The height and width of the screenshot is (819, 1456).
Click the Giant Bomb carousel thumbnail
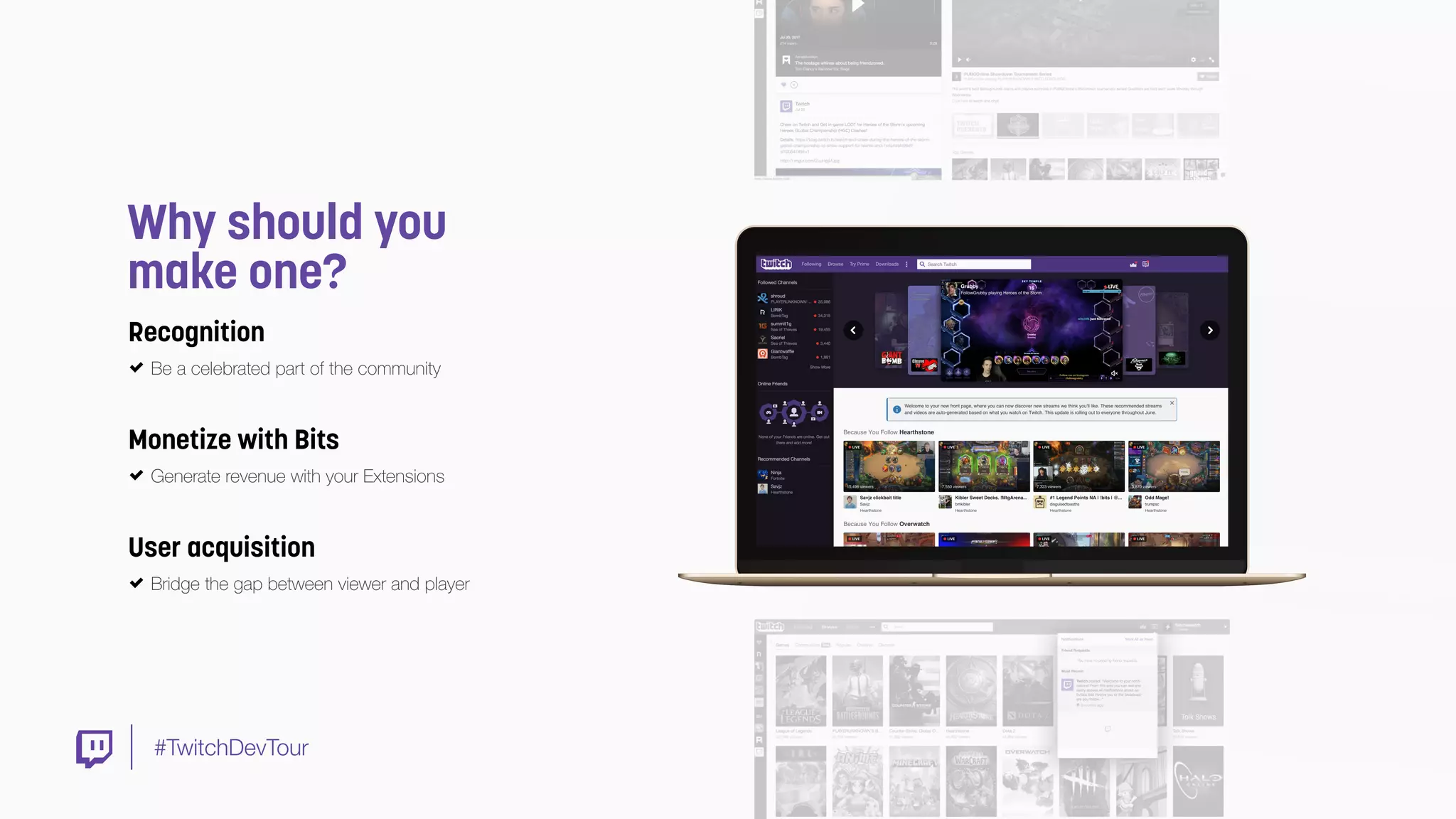point(892,358)
